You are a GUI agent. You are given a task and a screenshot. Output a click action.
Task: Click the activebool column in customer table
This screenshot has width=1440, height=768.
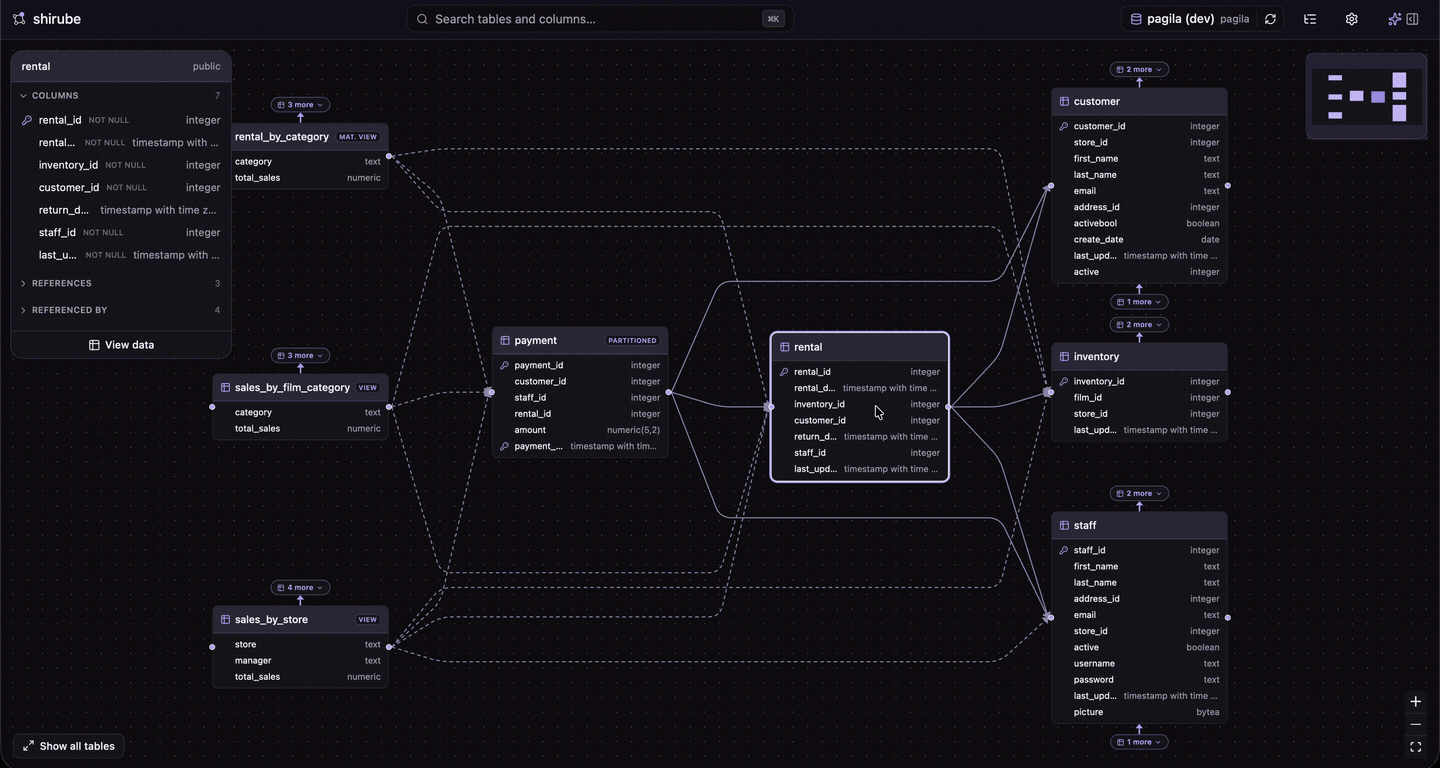pos(1139,223)
